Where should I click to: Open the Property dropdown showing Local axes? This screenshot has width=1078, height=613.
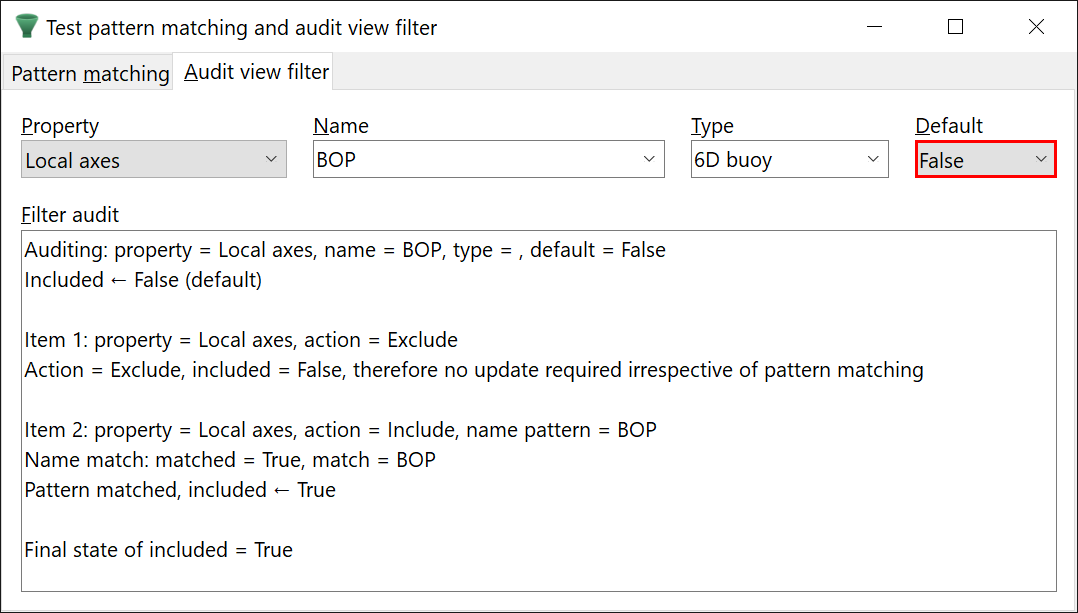point(153,160)
